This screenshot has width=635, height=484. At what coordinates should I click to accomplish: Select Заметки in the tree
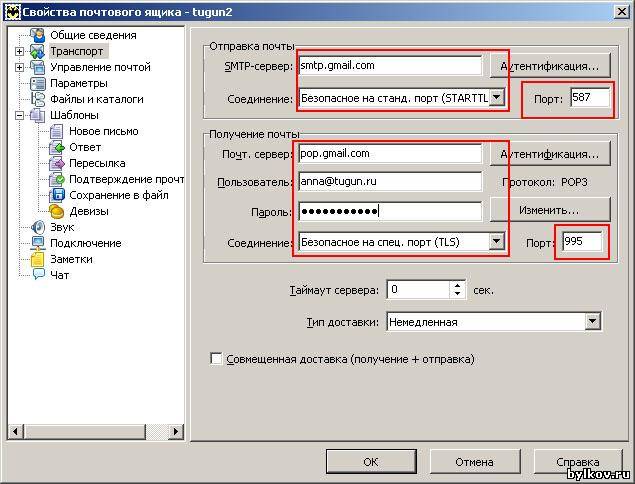coord(71,259)
